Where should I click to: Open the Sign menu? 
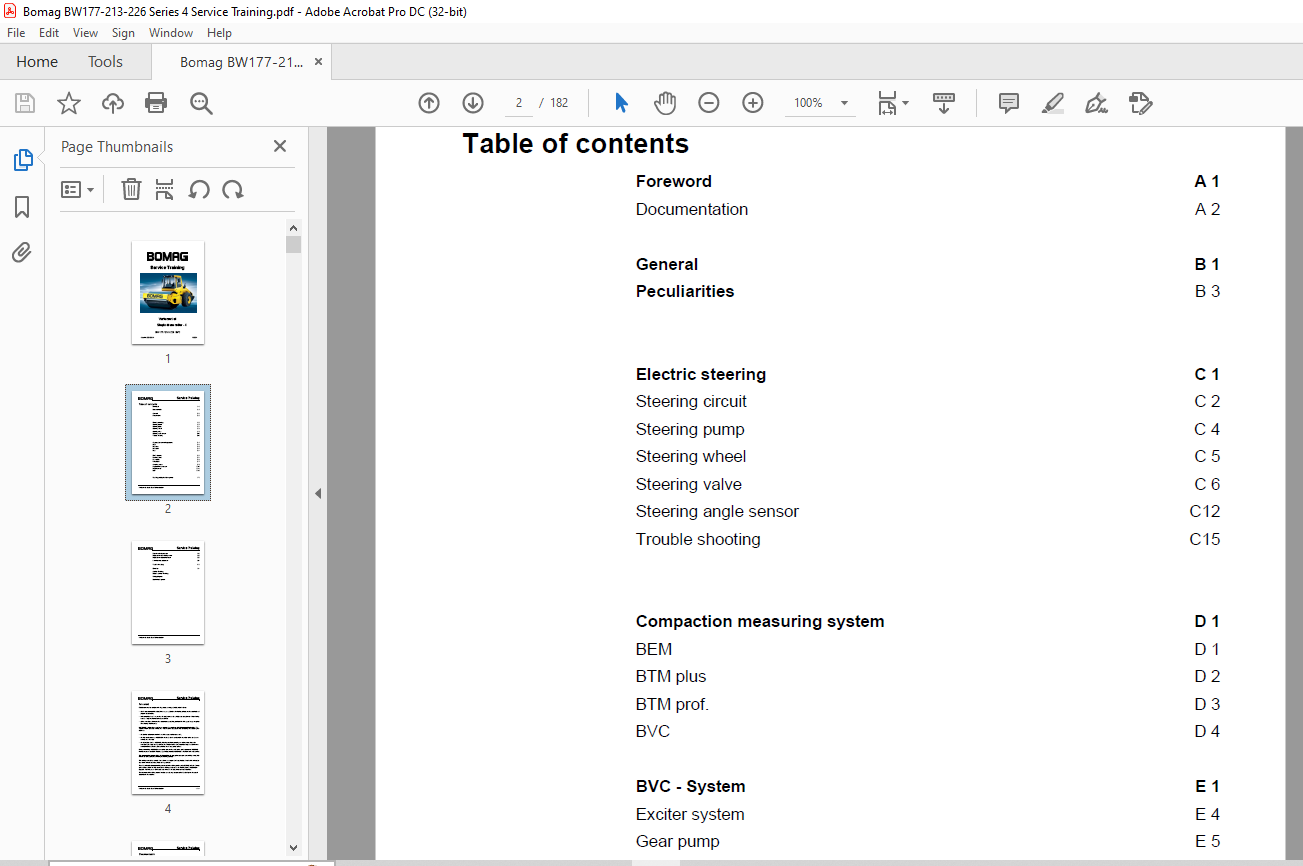point(123,33)
